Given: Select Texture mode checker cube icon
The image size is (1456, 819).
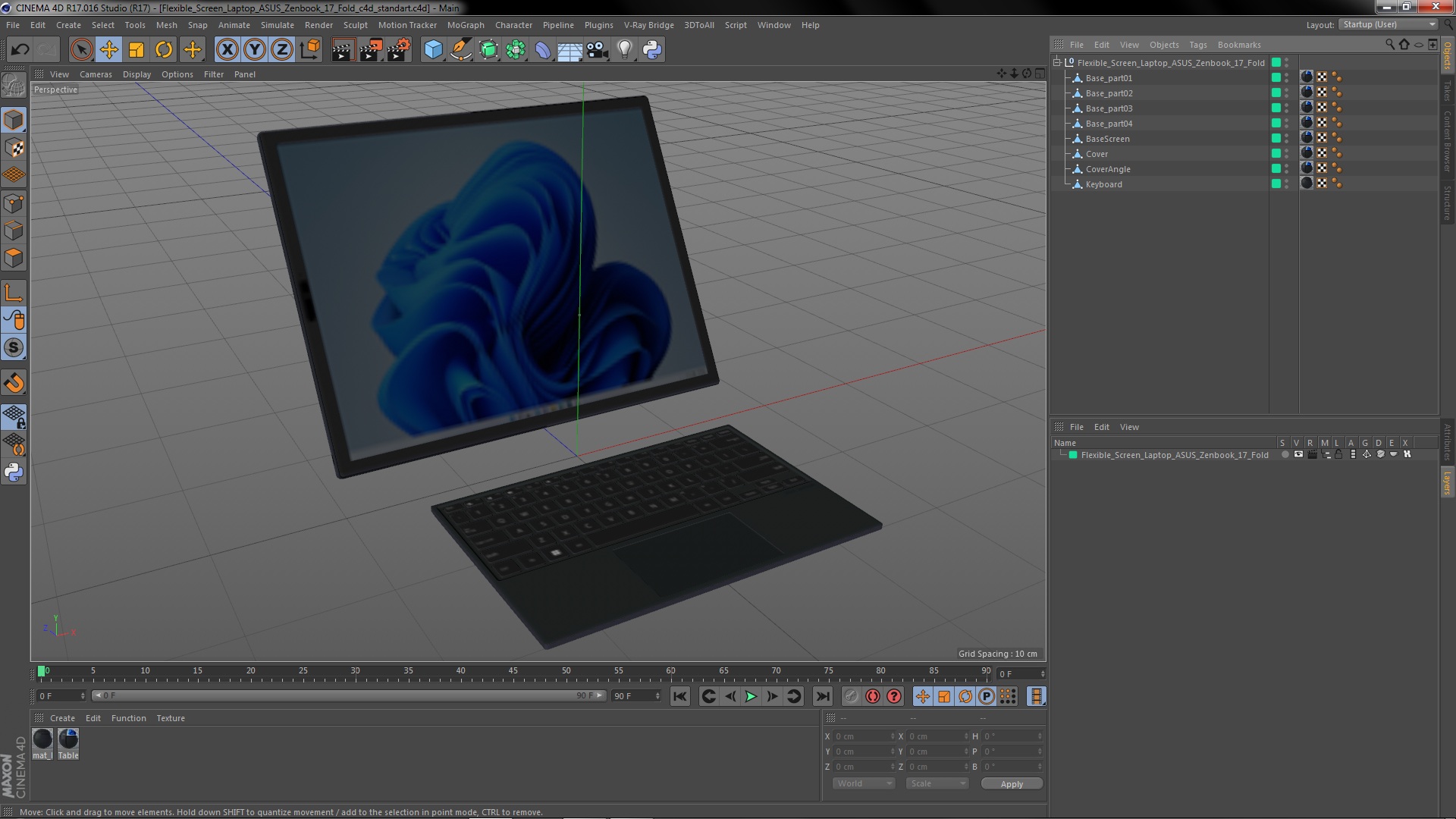Looking at the screenshot, I should click(14, 148).
